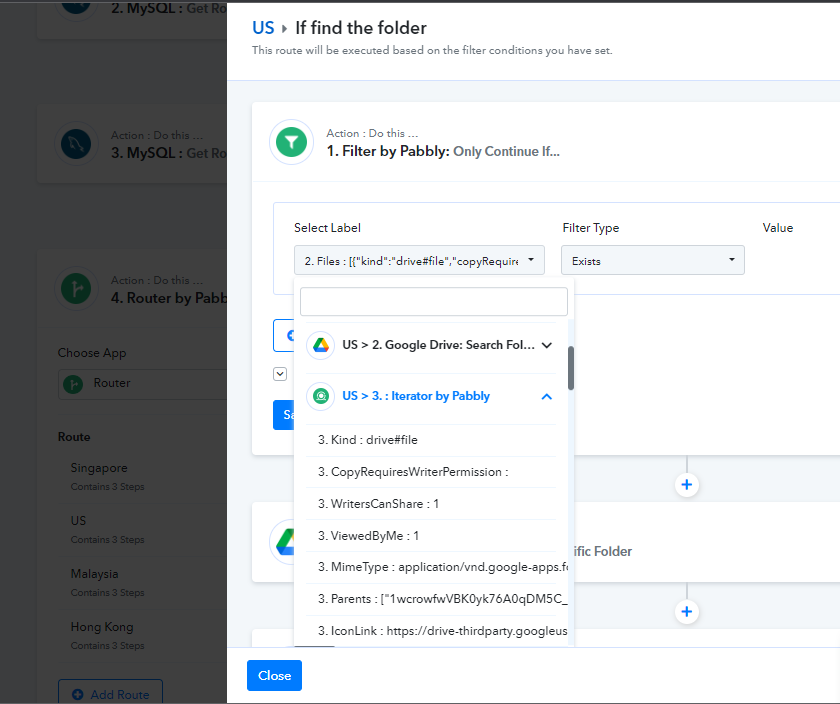The image size is (840, 704).
Task: Select the US route in Route list
Action: (x=107, y=529)
